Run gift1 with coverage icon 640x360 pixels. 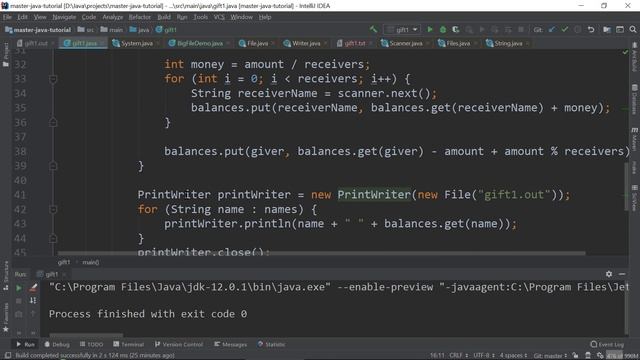point(456,29)
